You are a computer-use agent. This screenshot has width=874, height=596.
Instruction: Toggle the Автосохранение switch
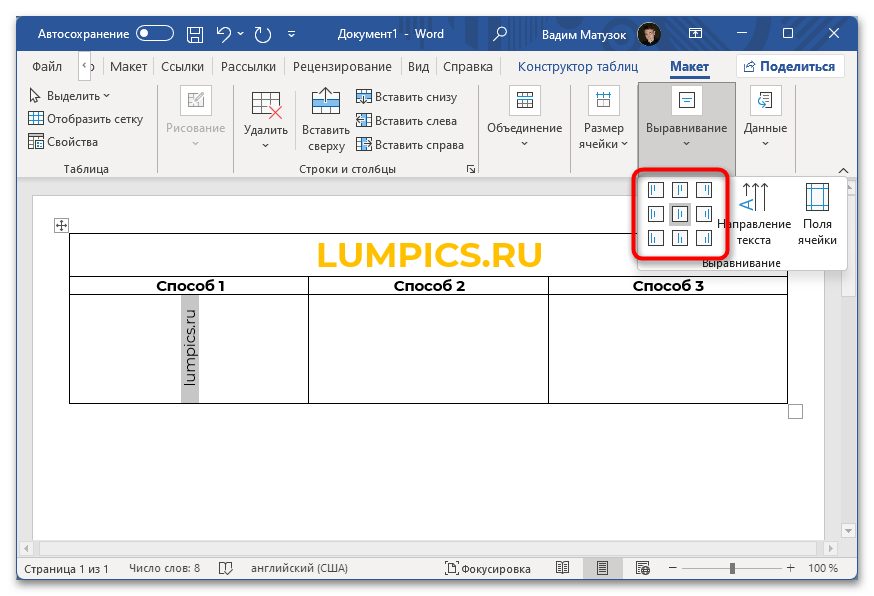click(155, 34)
